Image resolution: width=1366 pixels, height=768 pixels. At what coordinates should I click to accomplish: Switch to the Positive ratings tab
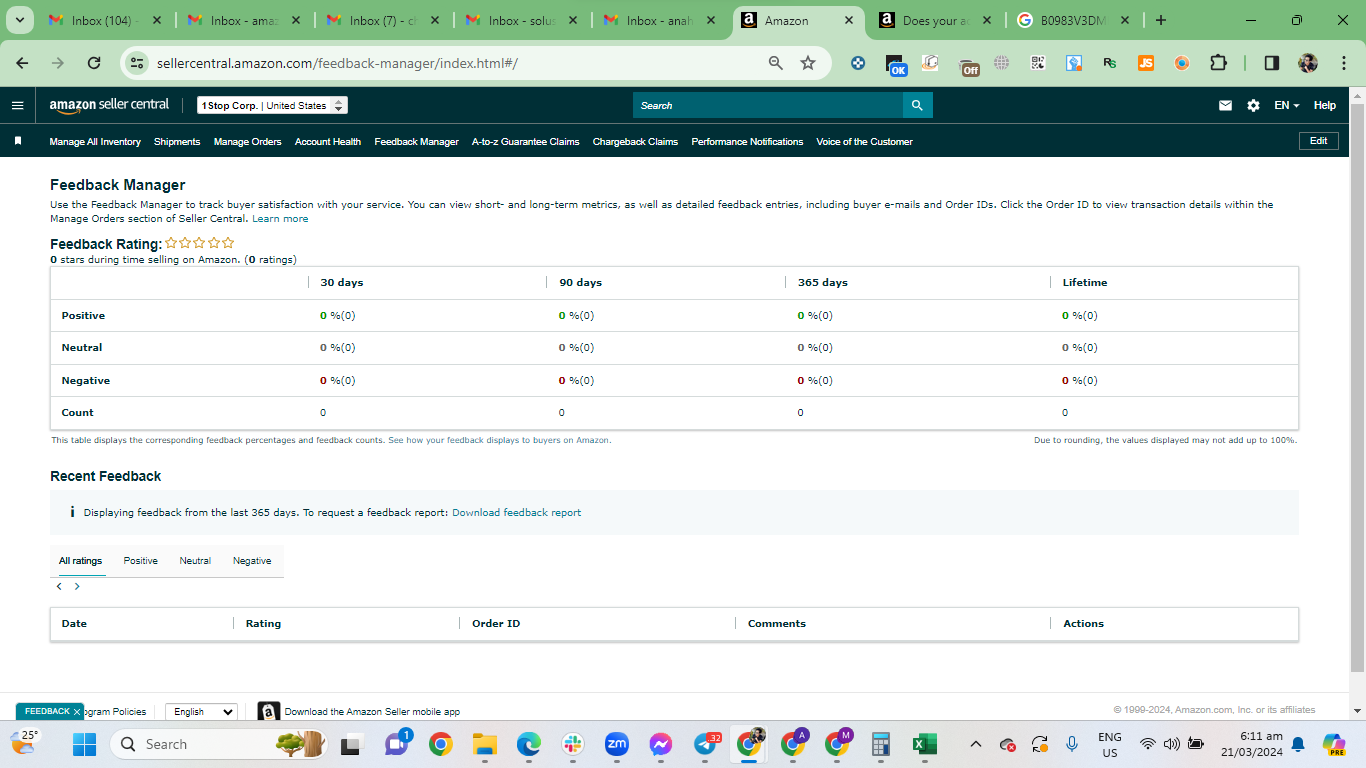pyautogui.click(x=141, y=561)
